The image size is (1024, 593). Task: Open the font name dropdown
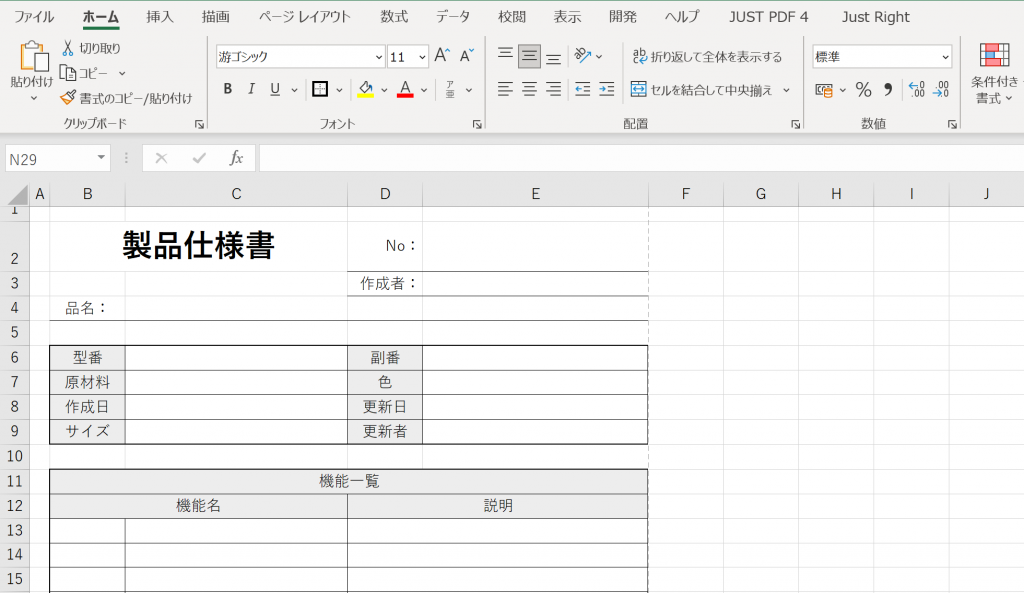[379, 57]
